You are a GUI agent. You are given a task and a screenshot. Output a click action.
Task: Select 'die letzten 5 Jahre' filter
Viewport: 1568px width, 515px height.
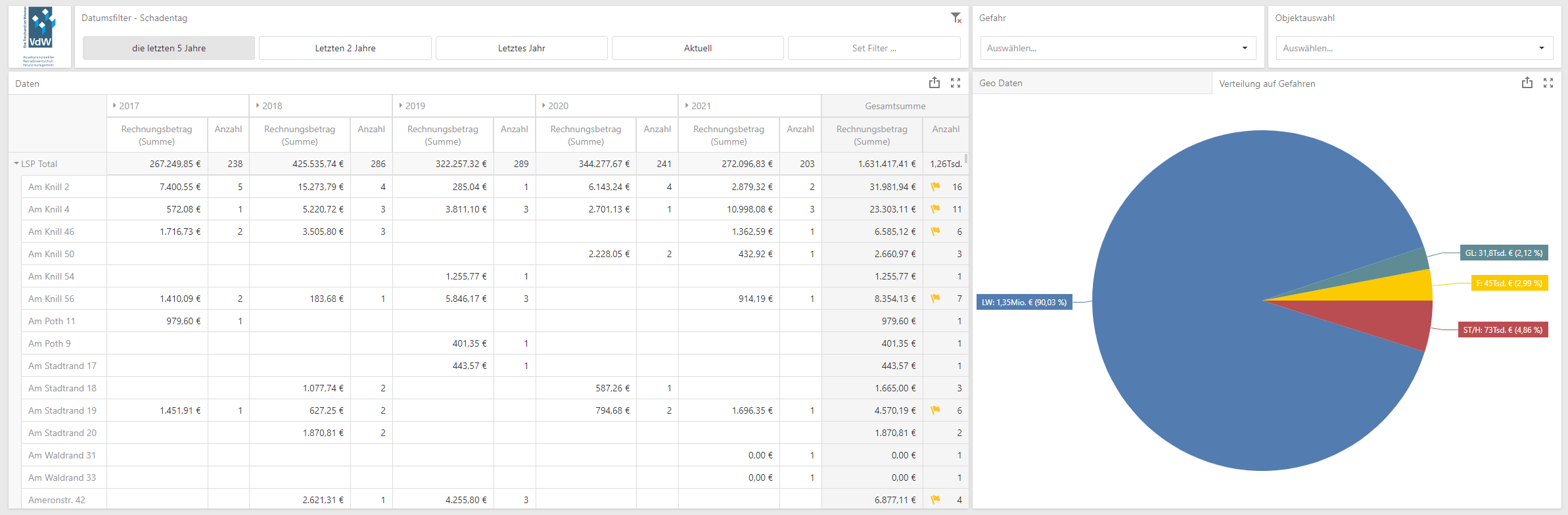click(169, 48)
